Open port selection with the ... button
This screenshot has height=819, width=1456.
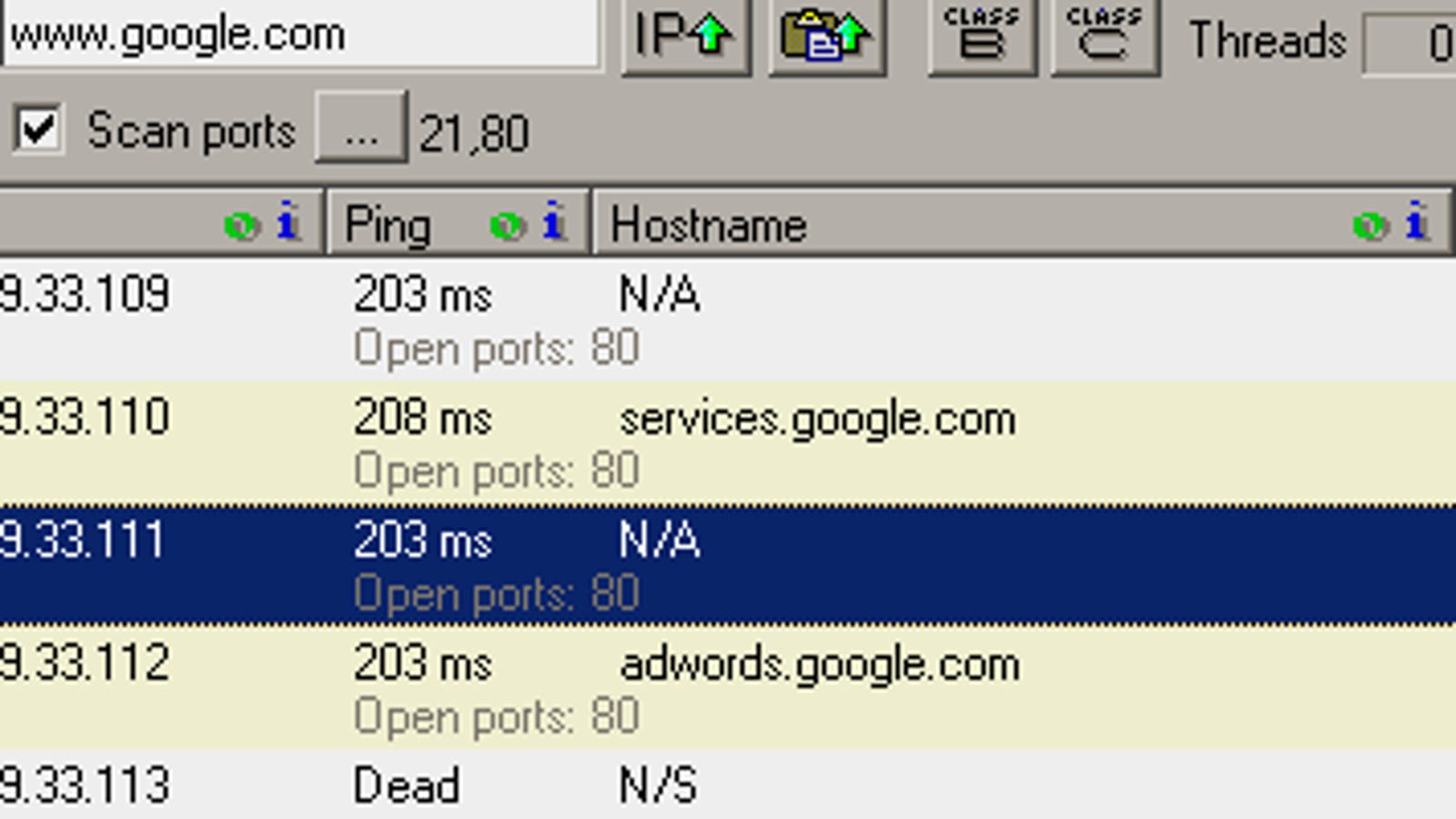coord(361,127)
